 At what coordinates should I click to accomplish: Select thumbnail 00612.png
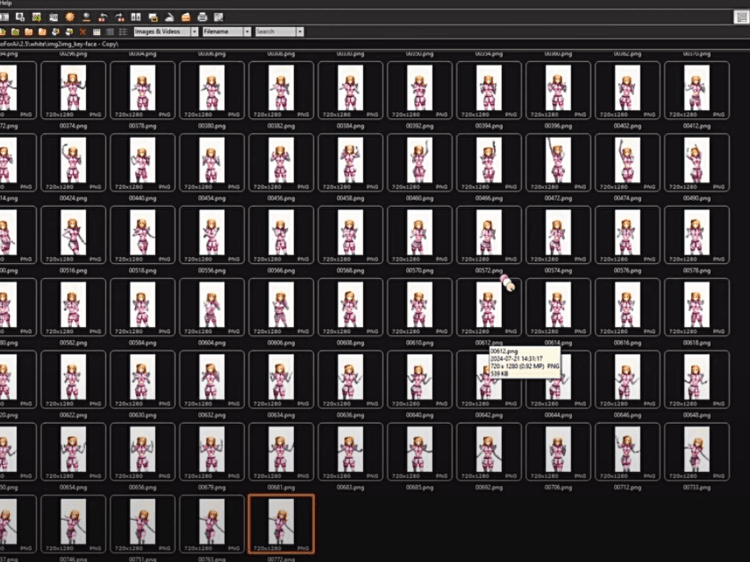click(489, 307)
